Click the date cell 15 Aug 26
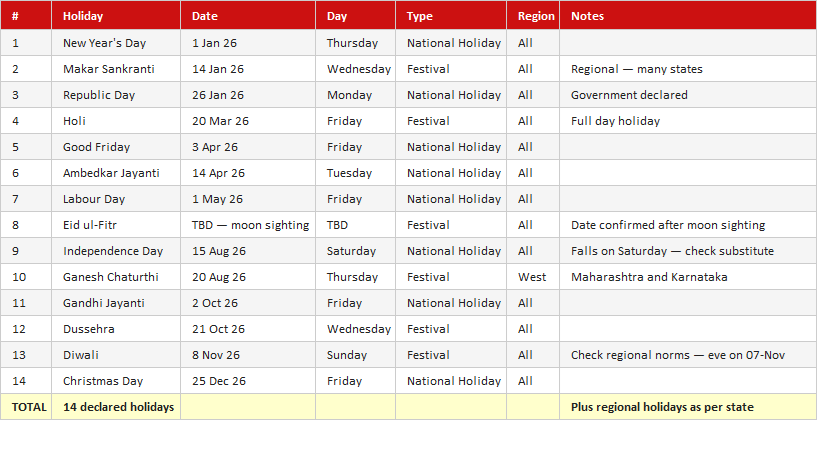 pyautogui.click(x=247, y=251)
